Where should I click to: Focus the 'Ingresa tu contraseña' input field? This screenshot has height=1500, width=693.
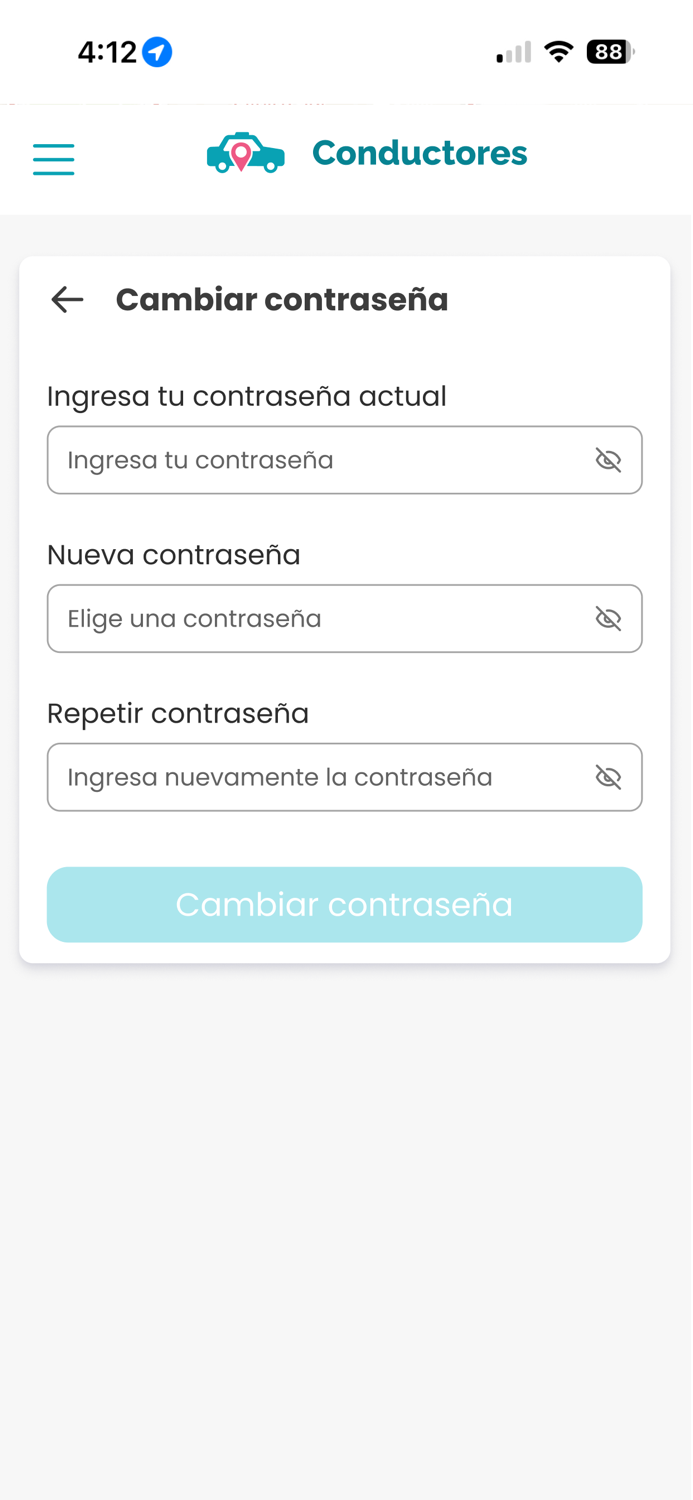(300, 460)
